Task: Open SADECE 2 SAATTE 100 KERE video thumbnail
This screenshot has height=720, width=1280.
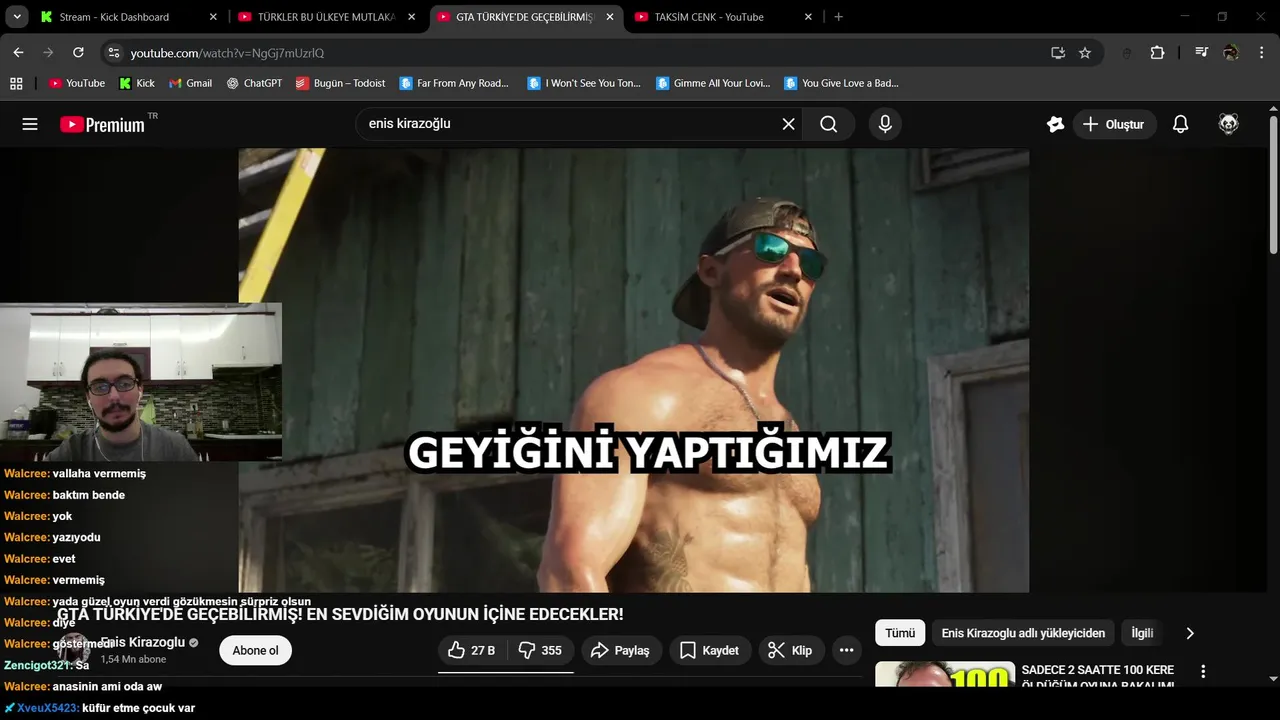Action: point(944,675)
